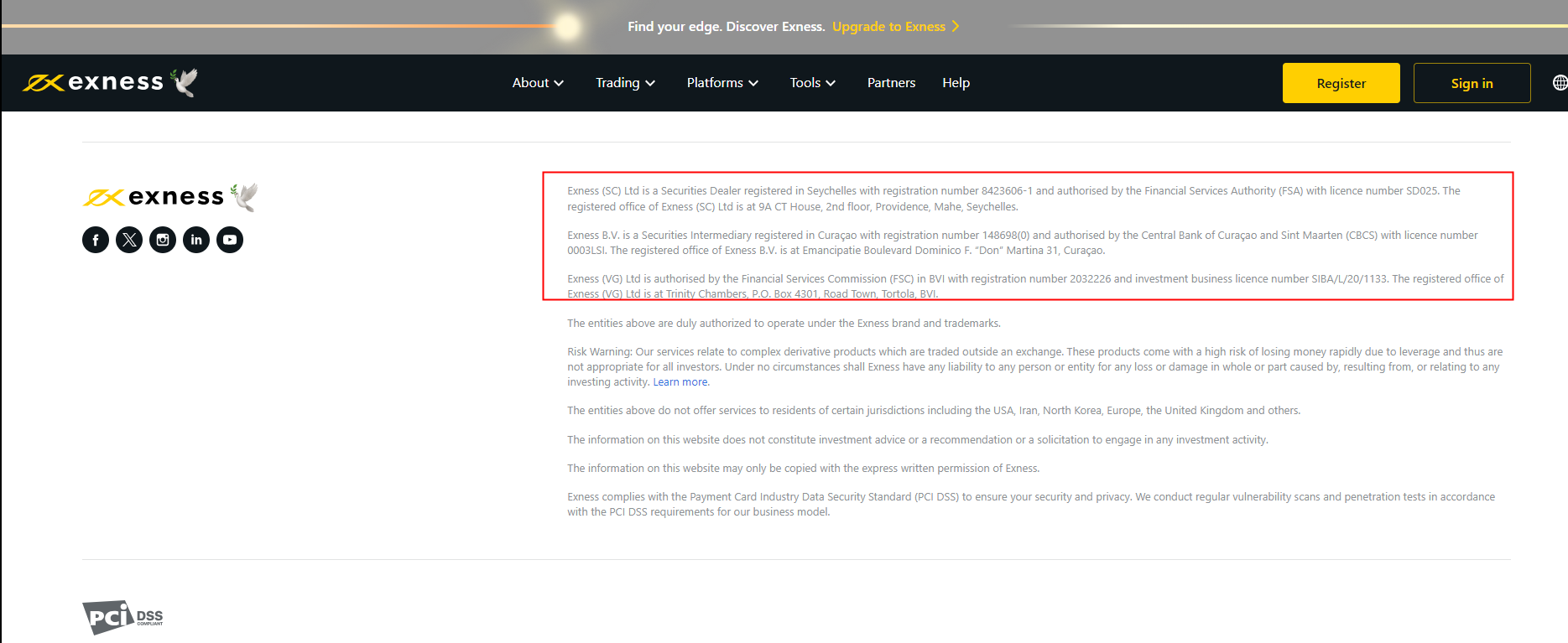Expand the Trading dropdown menu
This screenshot has height=643, width=1568.
pos(625,82)
